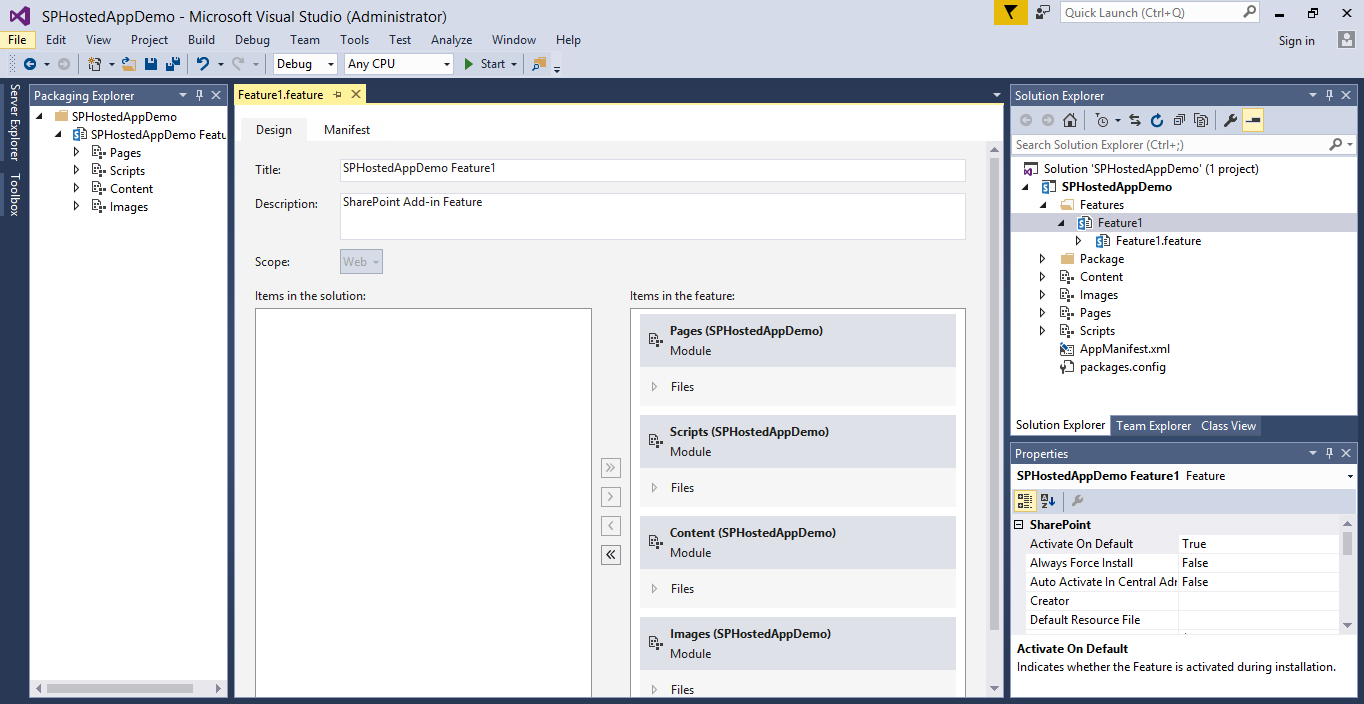Refresh the Solution Explorer
This screenshot has width=1364, height=704.
point(1157,120)
